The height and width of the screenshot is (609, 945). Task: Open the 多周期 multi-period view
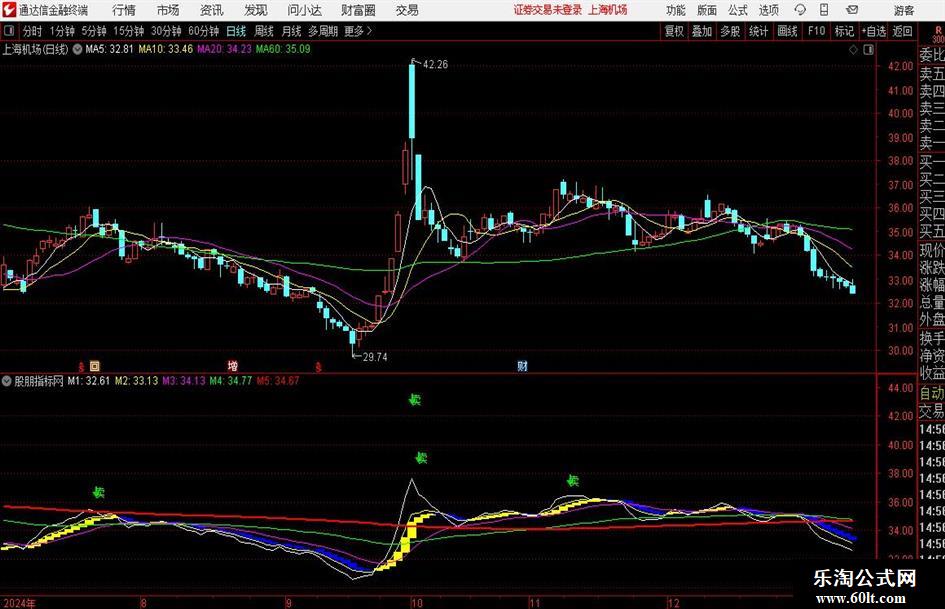pos(323,31)
